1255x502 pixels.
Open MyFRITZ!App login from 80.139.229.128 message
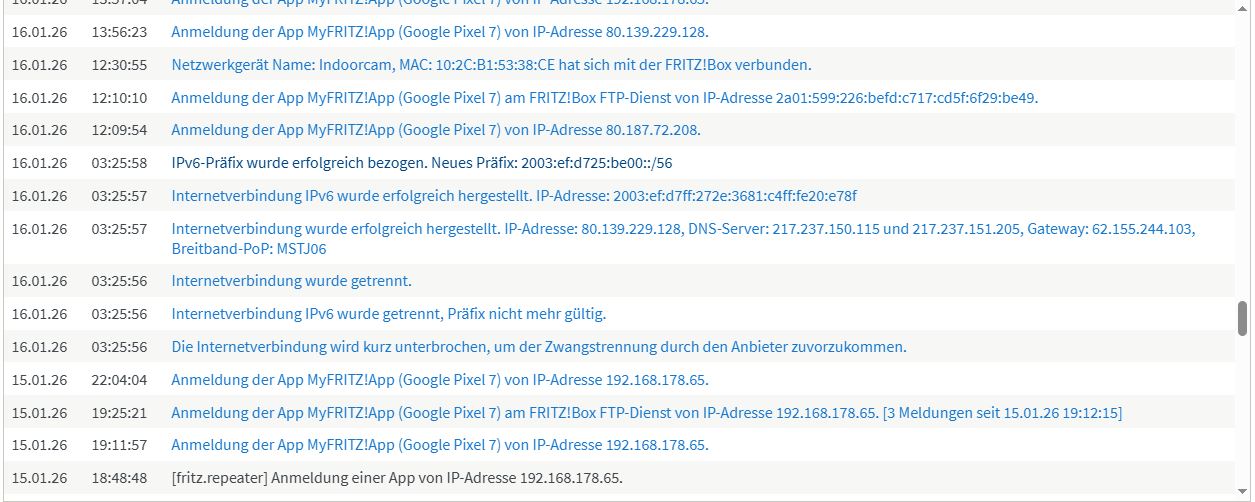(439, 32)
